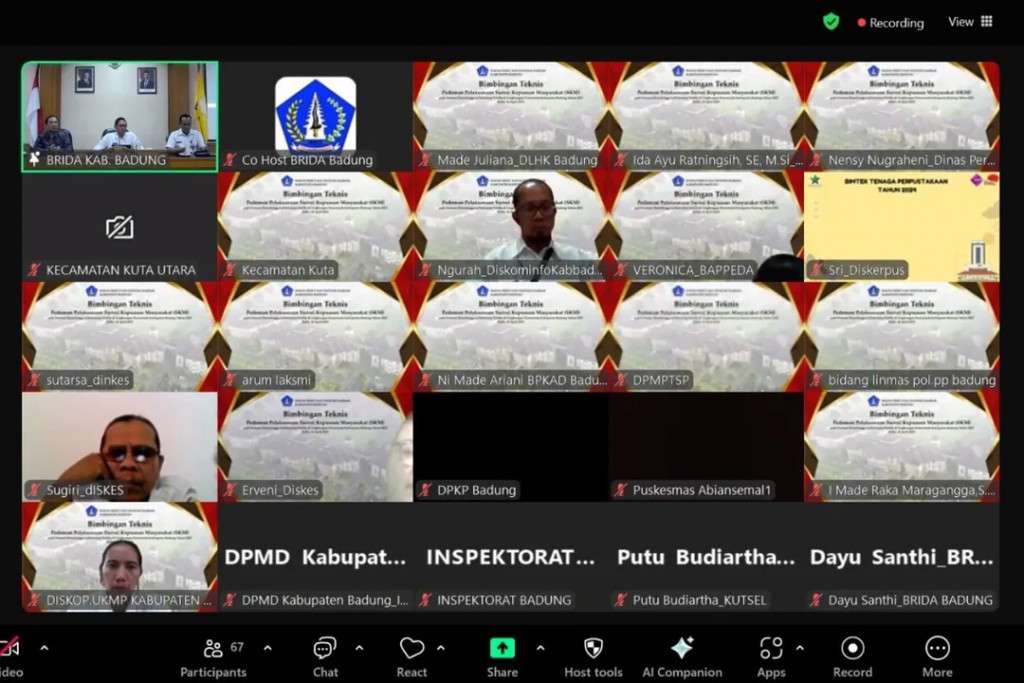Expand the Share options chevron
This screenshot has height=683, width=1024.
[x=540, y=648]
